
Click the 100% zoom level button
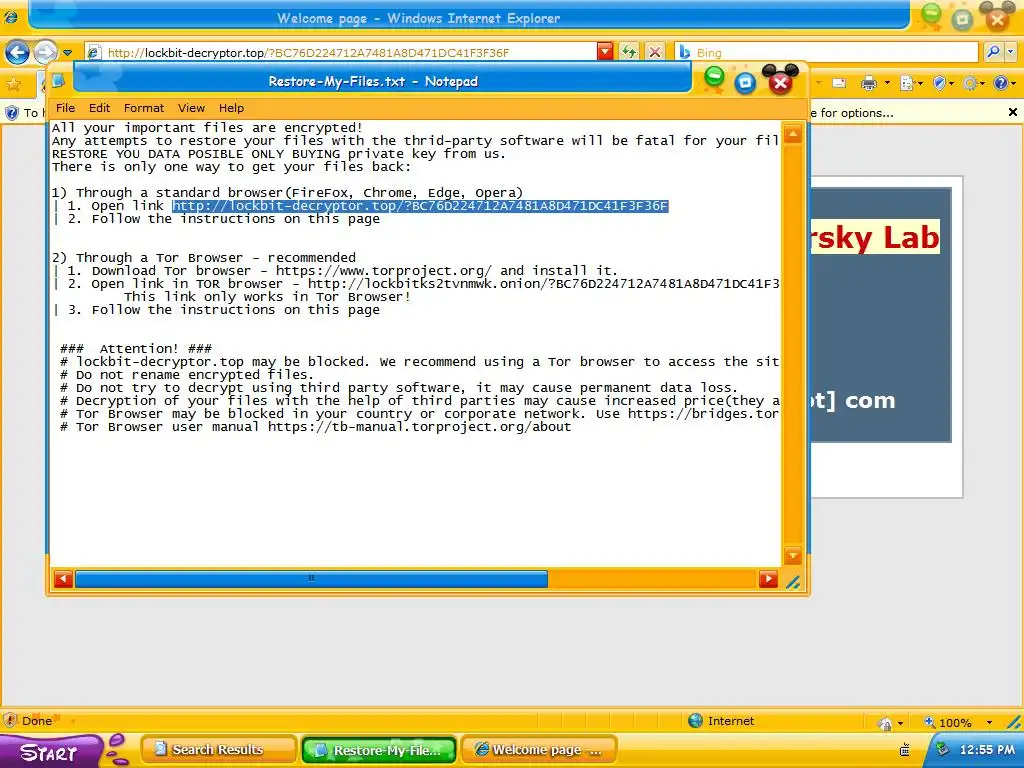click(948, 722)
